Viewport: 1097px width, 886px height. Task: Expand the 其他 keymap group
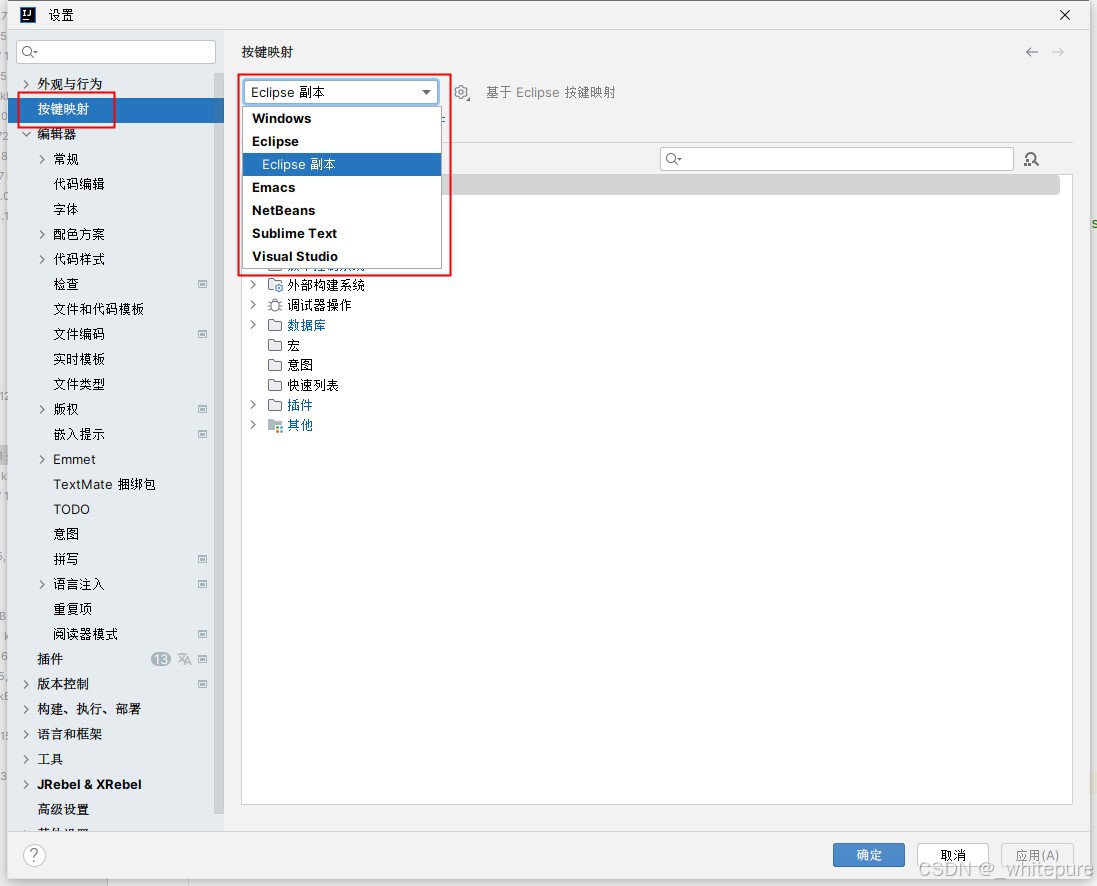pyautogui.click(x=253, y=425)
